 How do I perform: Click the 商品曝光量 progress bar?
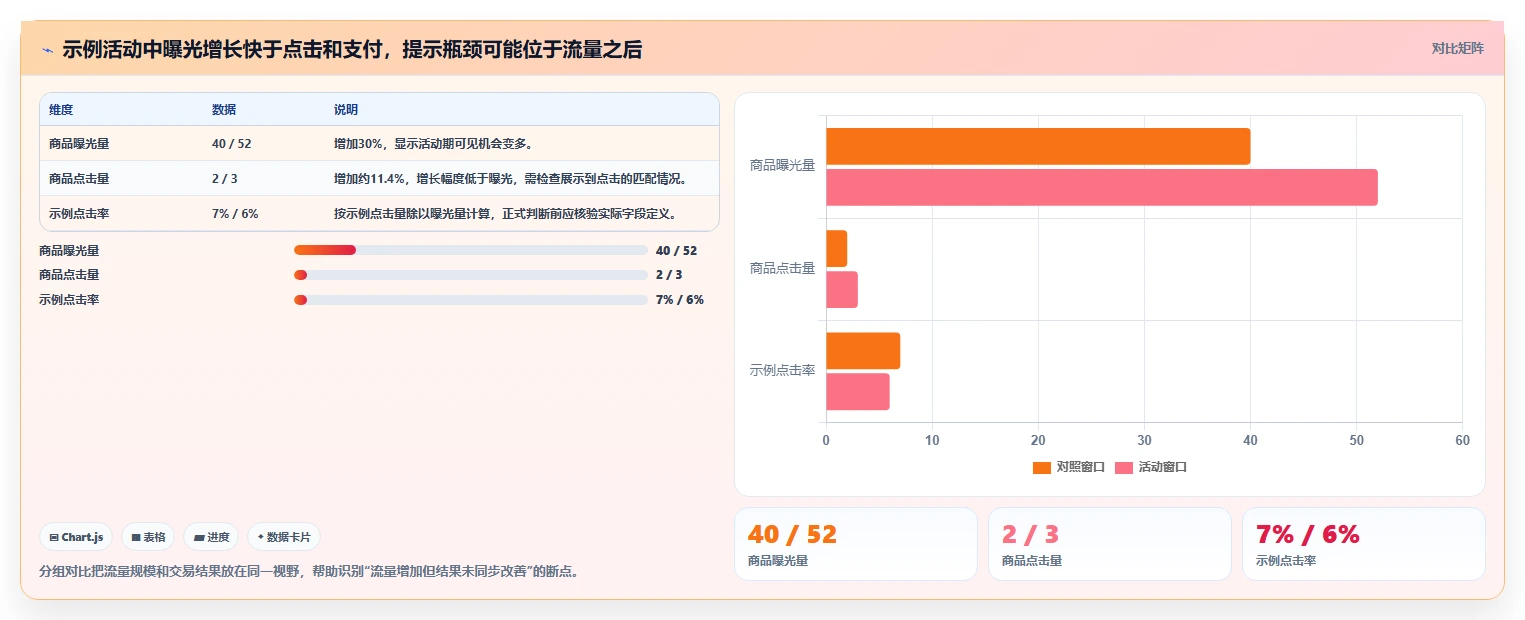(471, 250)
